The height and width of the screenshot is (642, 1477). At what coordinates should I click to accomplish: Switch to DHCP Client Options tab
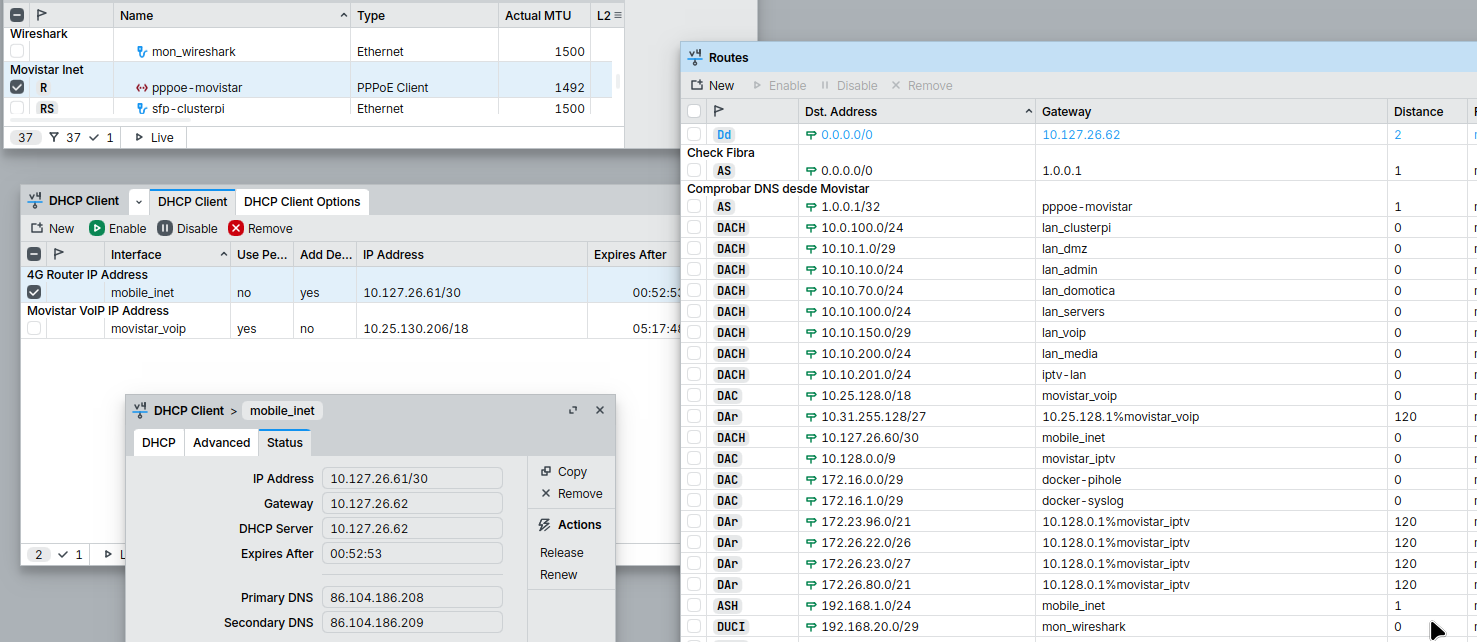point(302,202)
